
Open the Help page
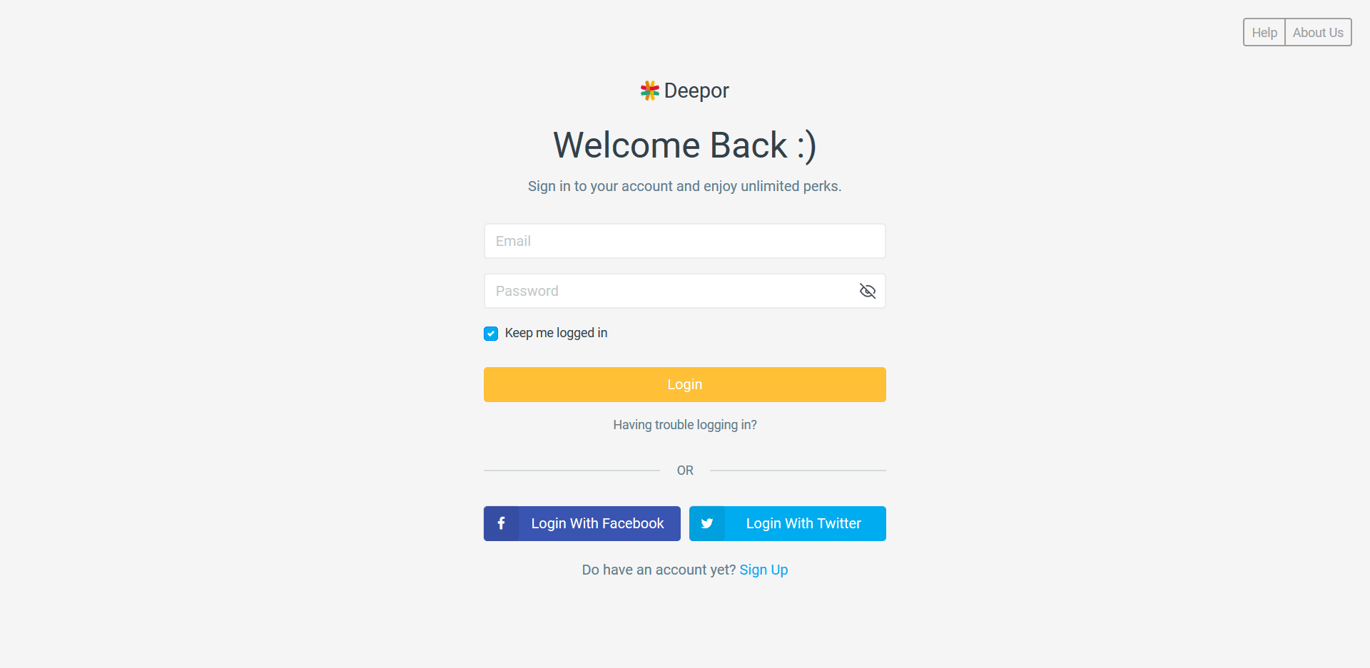pos(1264,32)
